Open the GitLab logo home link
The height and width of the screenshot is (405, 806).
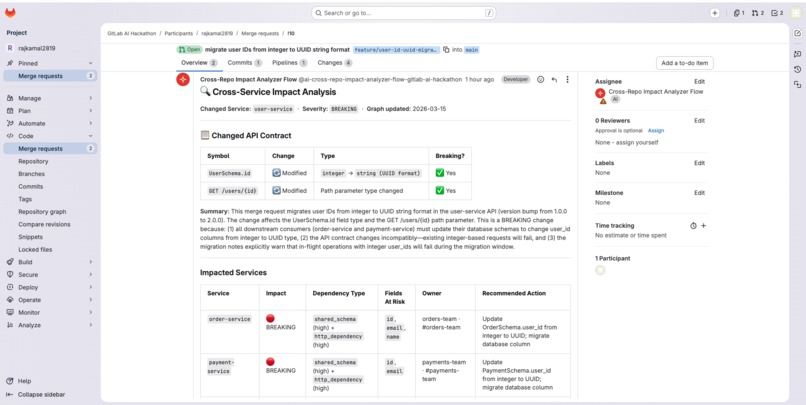coord(10,13)
